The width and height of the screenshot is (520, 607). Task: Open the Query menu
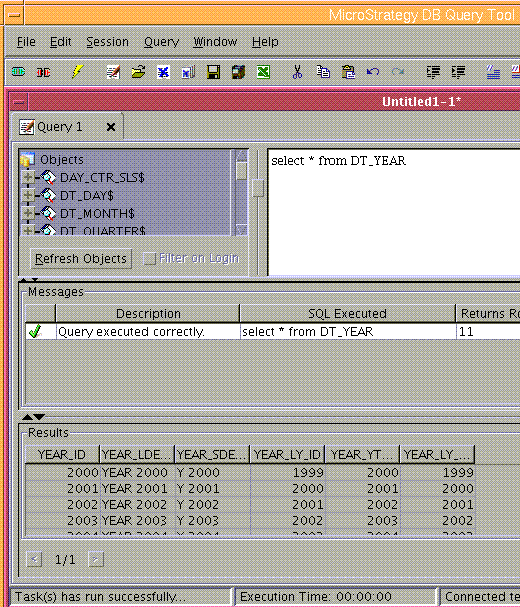[x=161, y=42]
